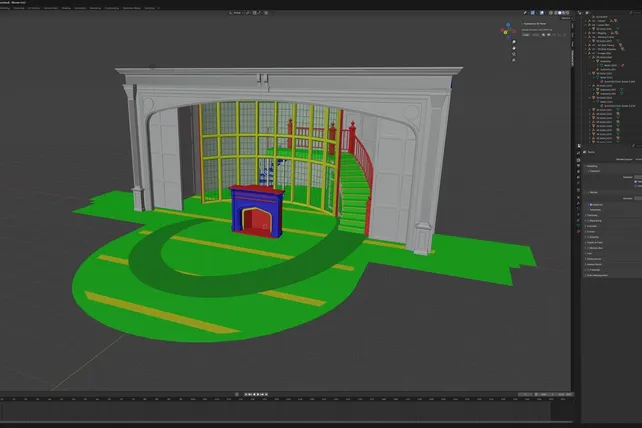Open the Options dropdown below viewport header
Screen dimensions: 642x428
pos(567,18)
